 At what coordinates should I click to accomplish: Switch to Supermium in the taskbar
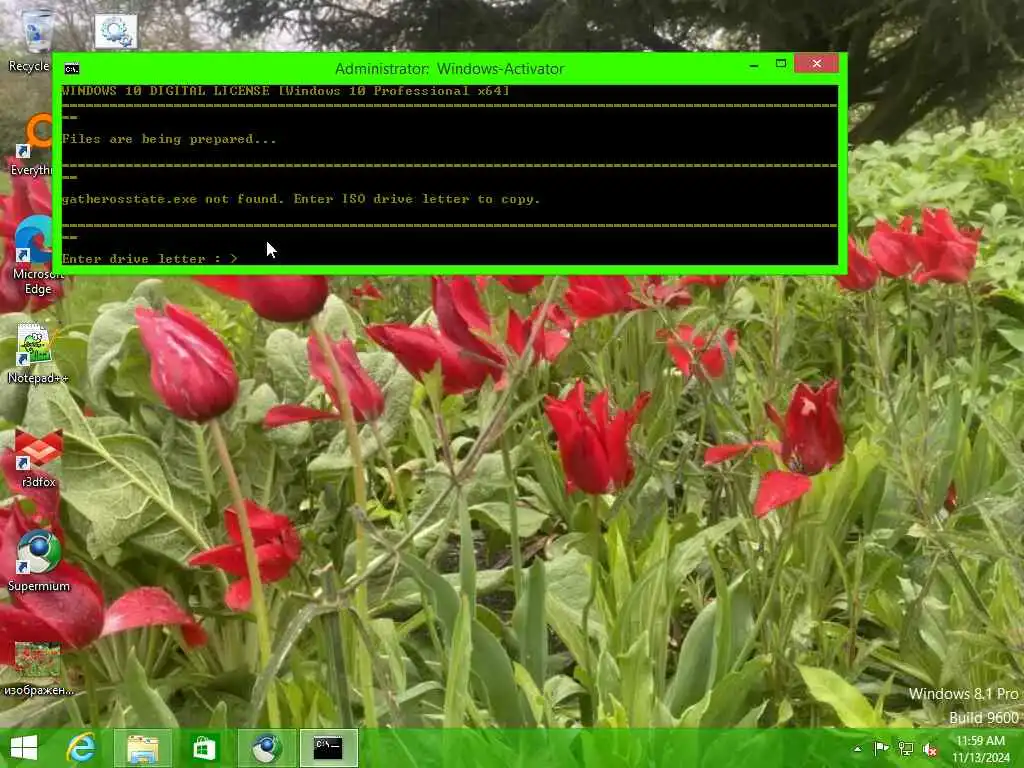pos(266,748)
